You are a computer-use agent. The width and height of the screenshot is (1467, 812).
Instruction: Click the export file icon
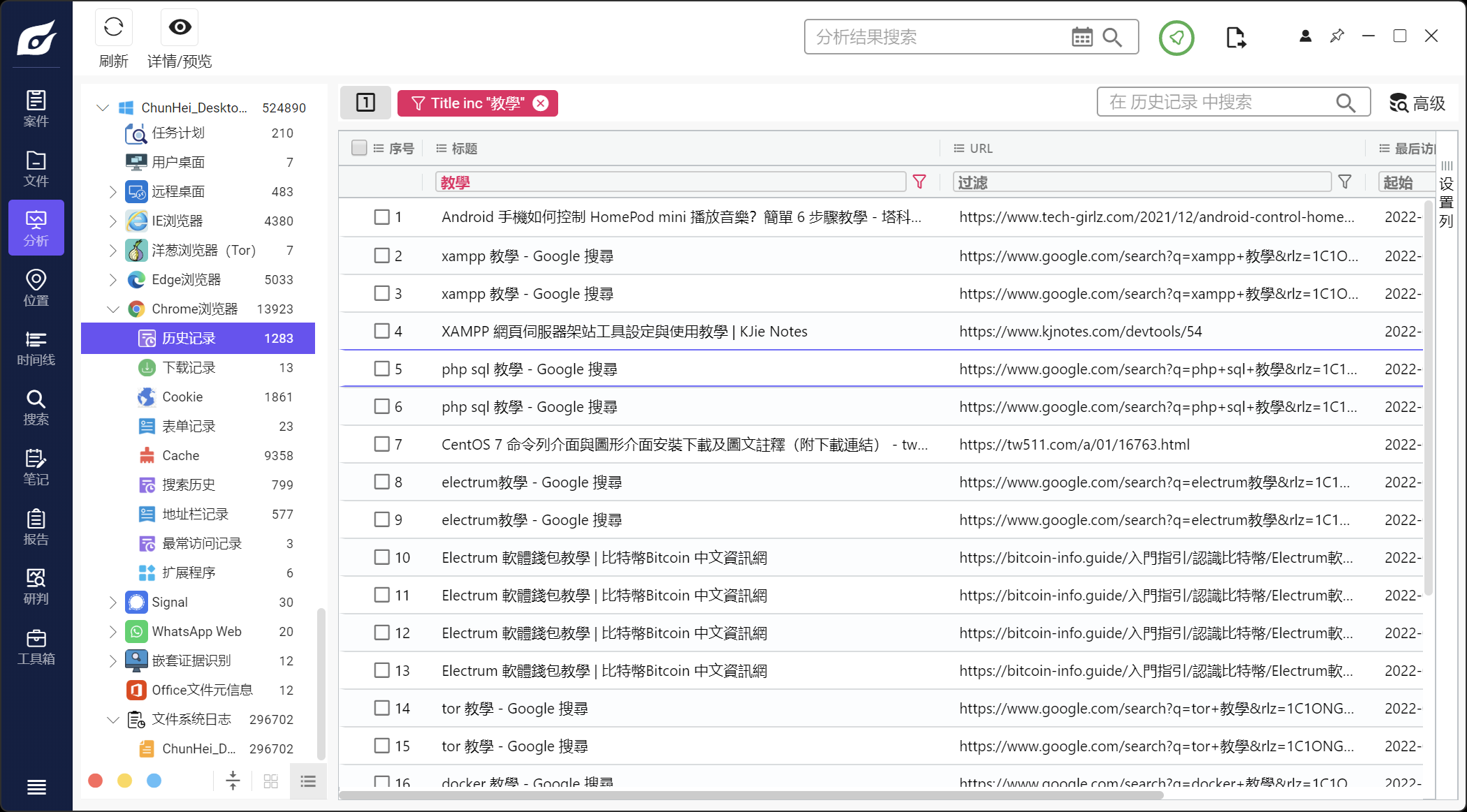coord(1236,37)
